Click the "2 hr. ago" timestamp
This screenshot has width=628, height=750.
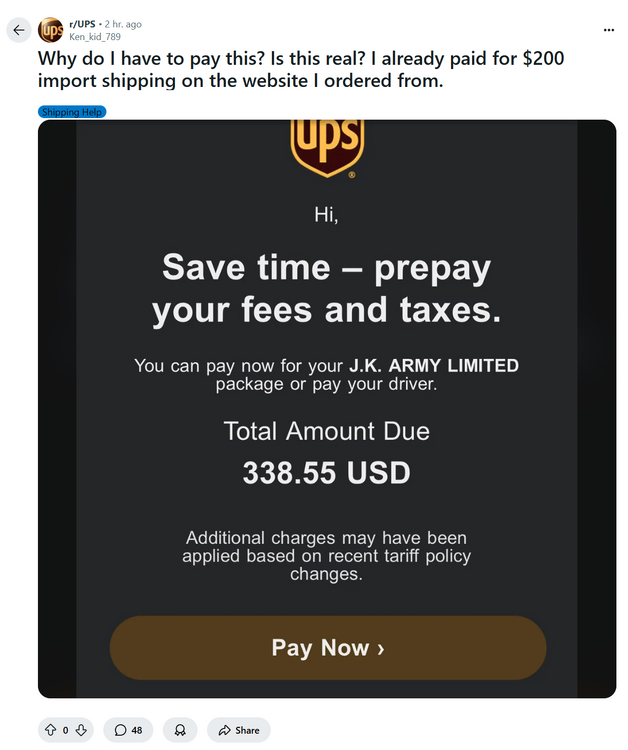pos(123,24)
